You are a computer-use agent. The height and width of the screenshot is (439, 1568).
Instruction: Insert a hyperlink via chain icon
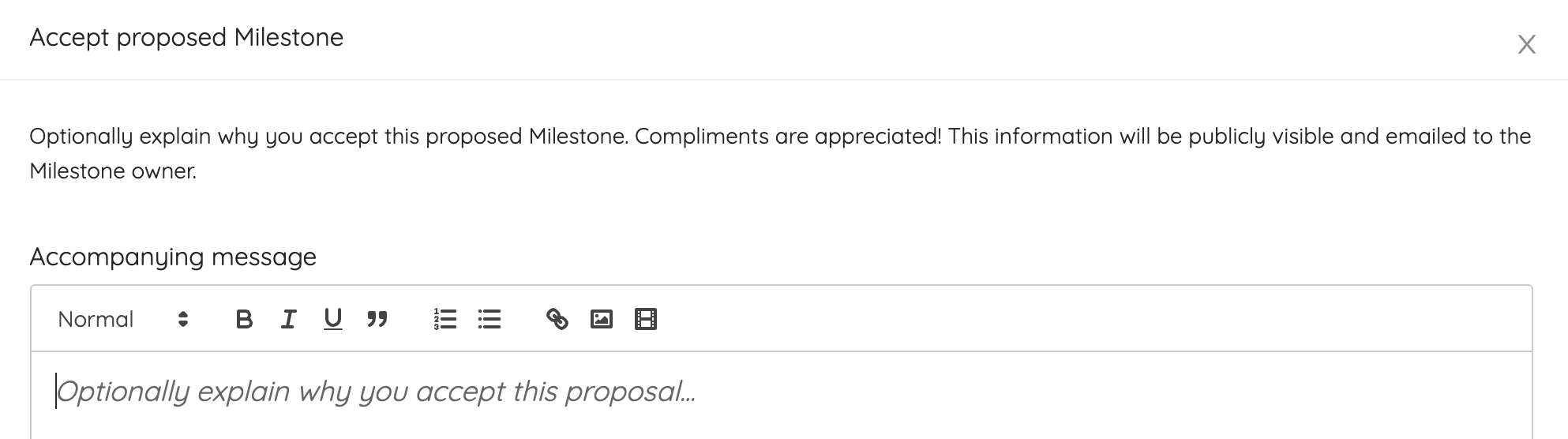pos(557,319)
